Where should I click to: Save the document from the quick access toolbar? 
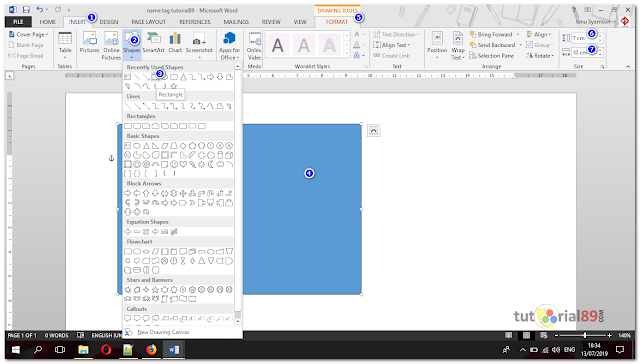point(26,9)
